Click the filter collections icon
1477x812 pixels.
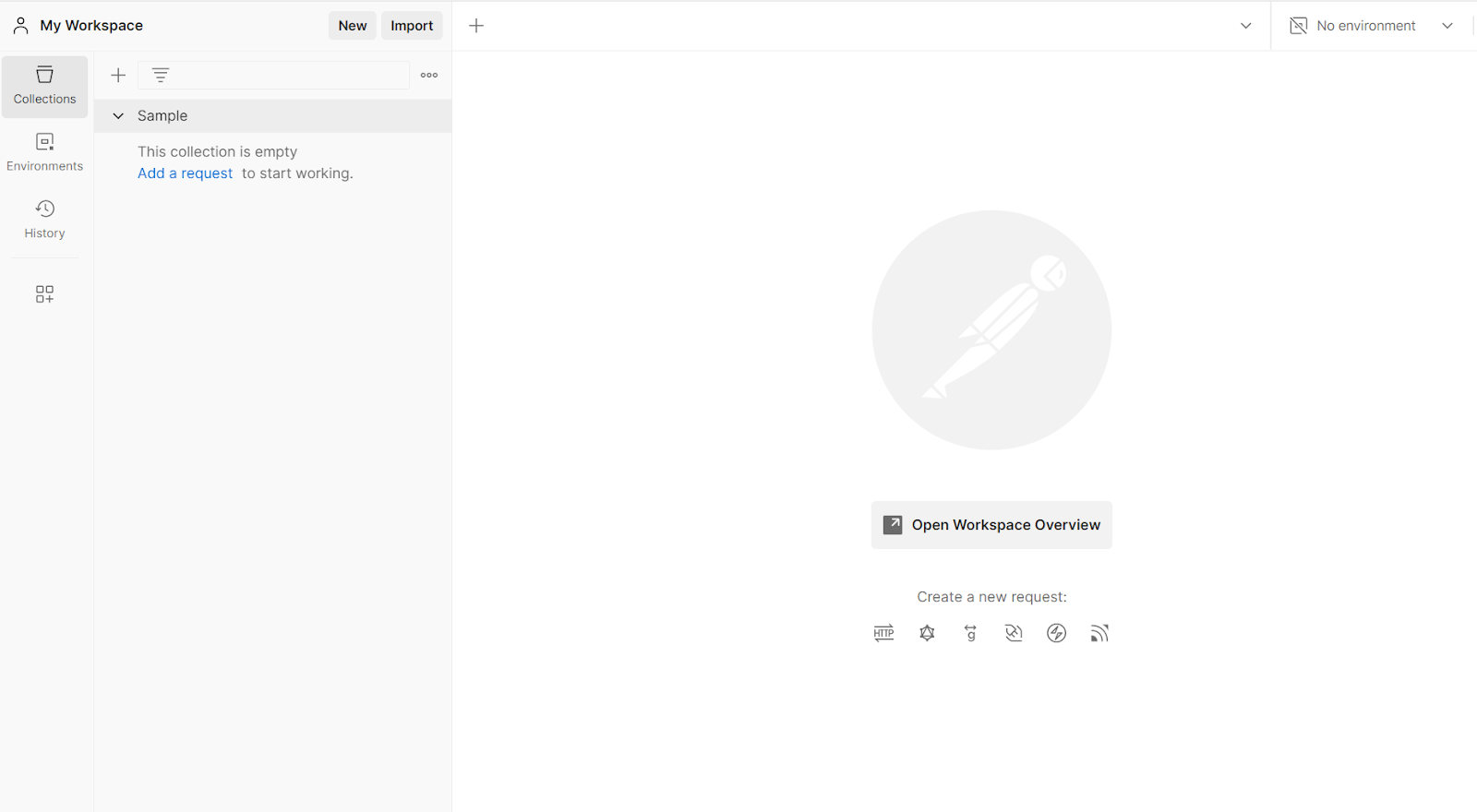161,76
